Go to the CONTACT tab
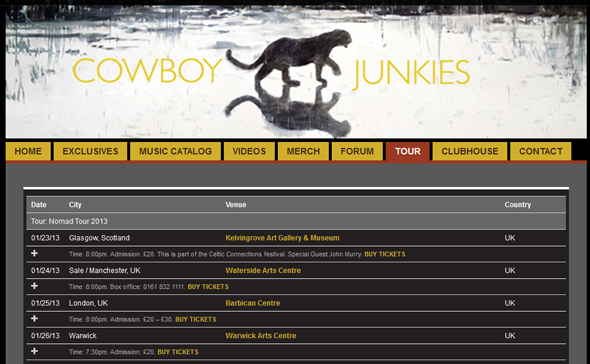The height and width of the screenshot is (364, 590). pos(541,151)
